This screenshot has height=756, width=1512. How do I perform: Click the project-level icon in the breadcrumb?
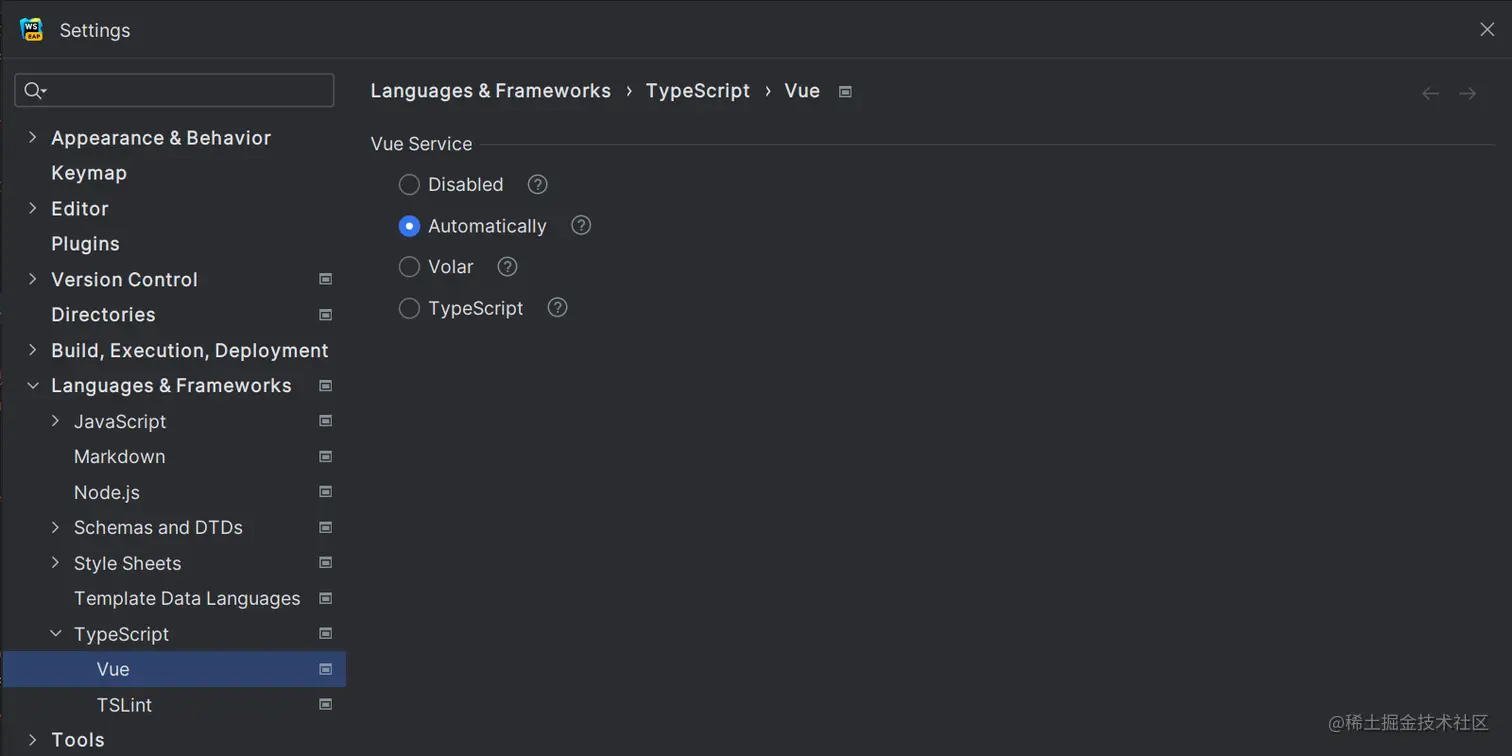845,92
